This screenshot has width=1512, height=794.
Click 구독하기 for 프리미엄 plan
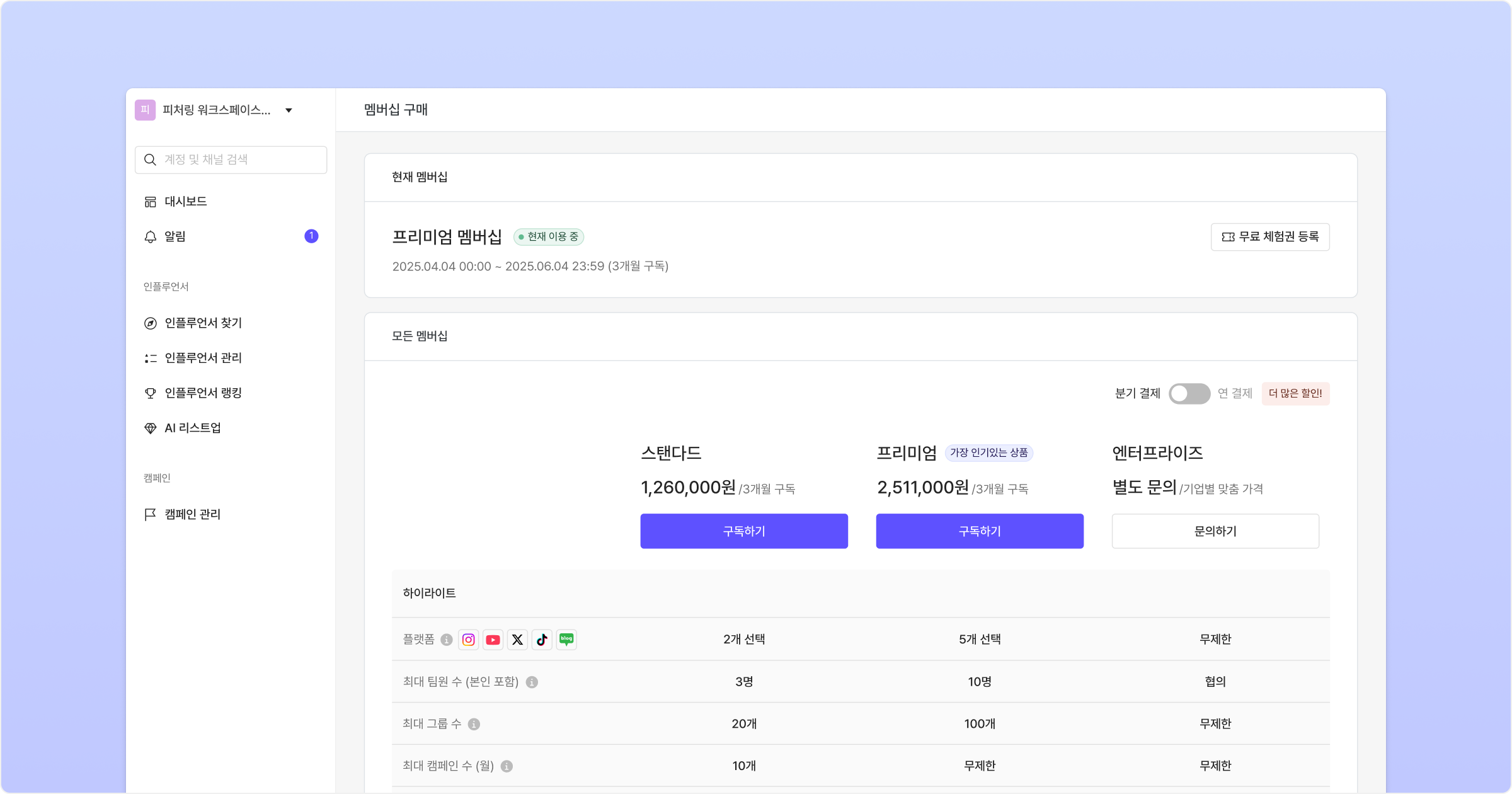coord(980,531)
